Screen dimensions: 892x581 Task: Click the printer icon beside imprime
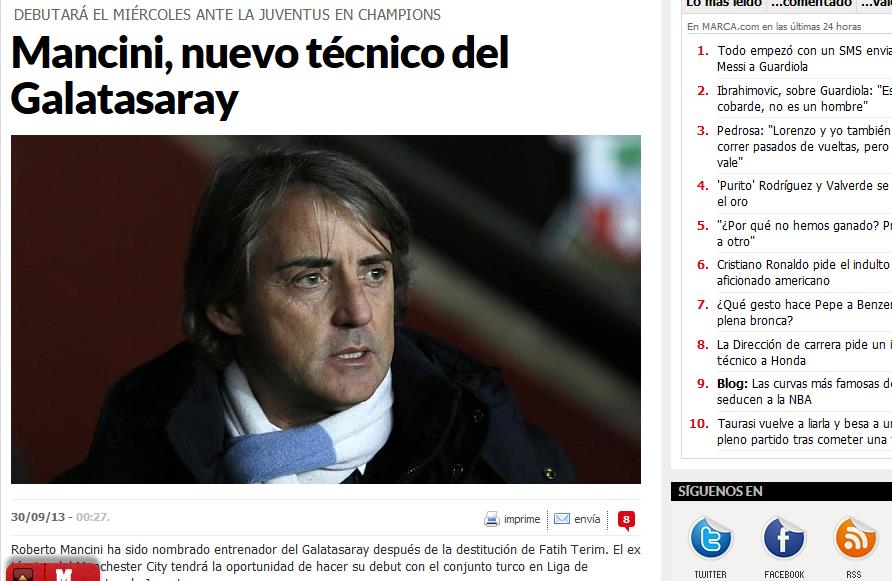pos(492,519)
